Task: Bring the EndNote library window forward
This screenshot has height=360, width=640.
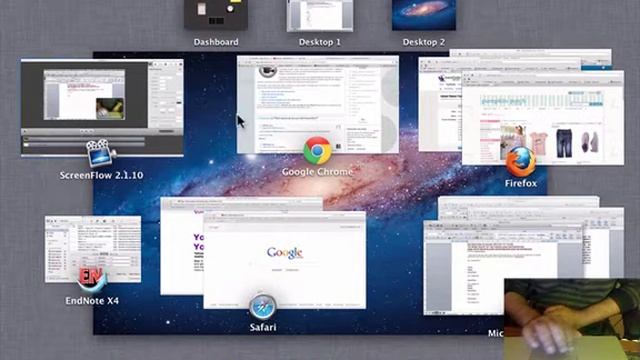Action: (x=93, y=249)
